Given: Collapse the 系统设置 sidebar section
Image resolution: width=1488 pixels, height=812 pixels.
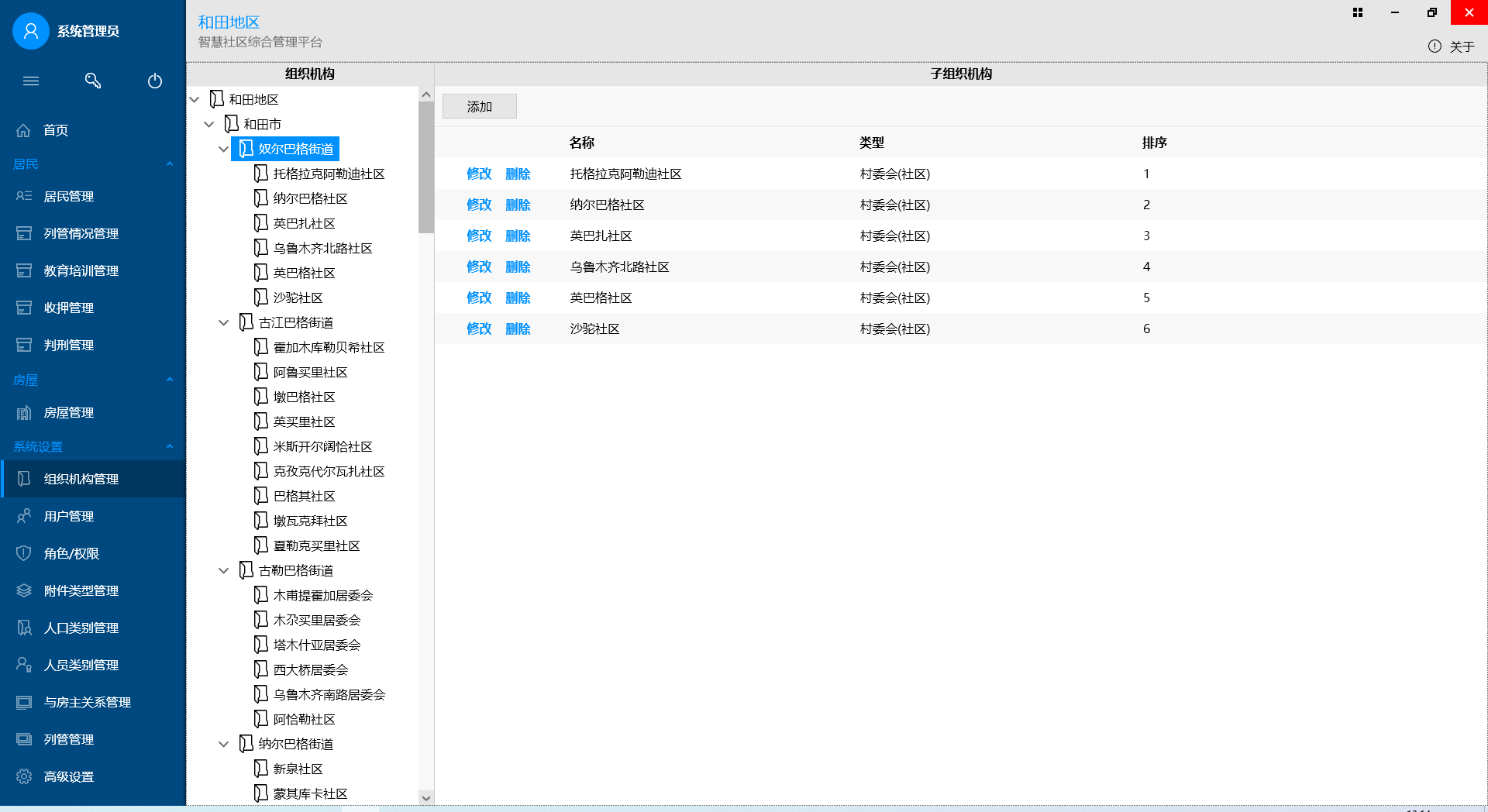Looking at the screenshot, I should [170, 447].
